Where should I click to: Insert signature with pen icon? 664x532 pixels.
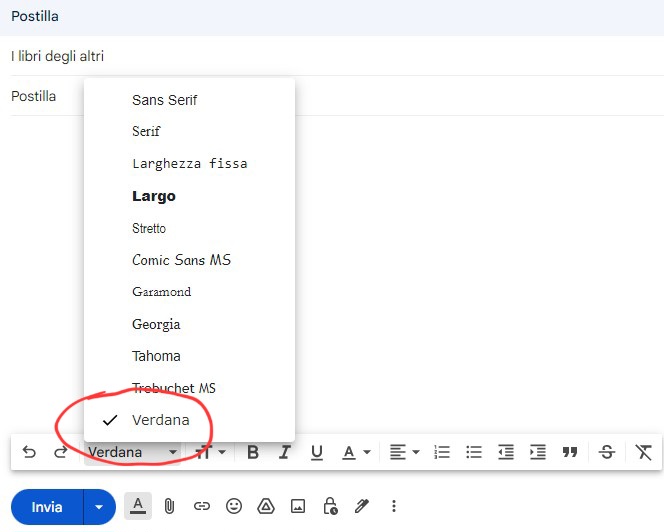pos(362,506)
